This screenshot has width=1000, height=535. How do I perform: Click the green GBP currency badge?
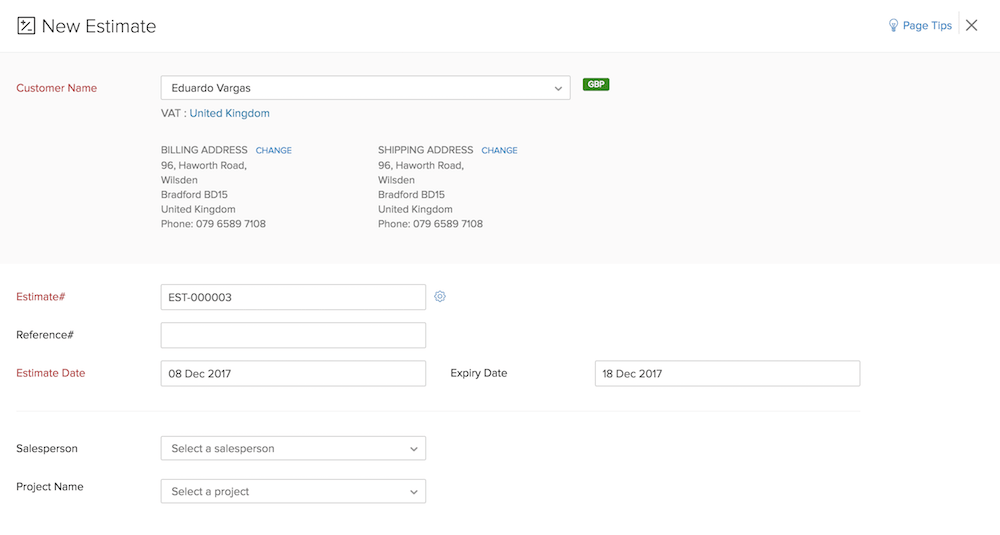(596, 85)
